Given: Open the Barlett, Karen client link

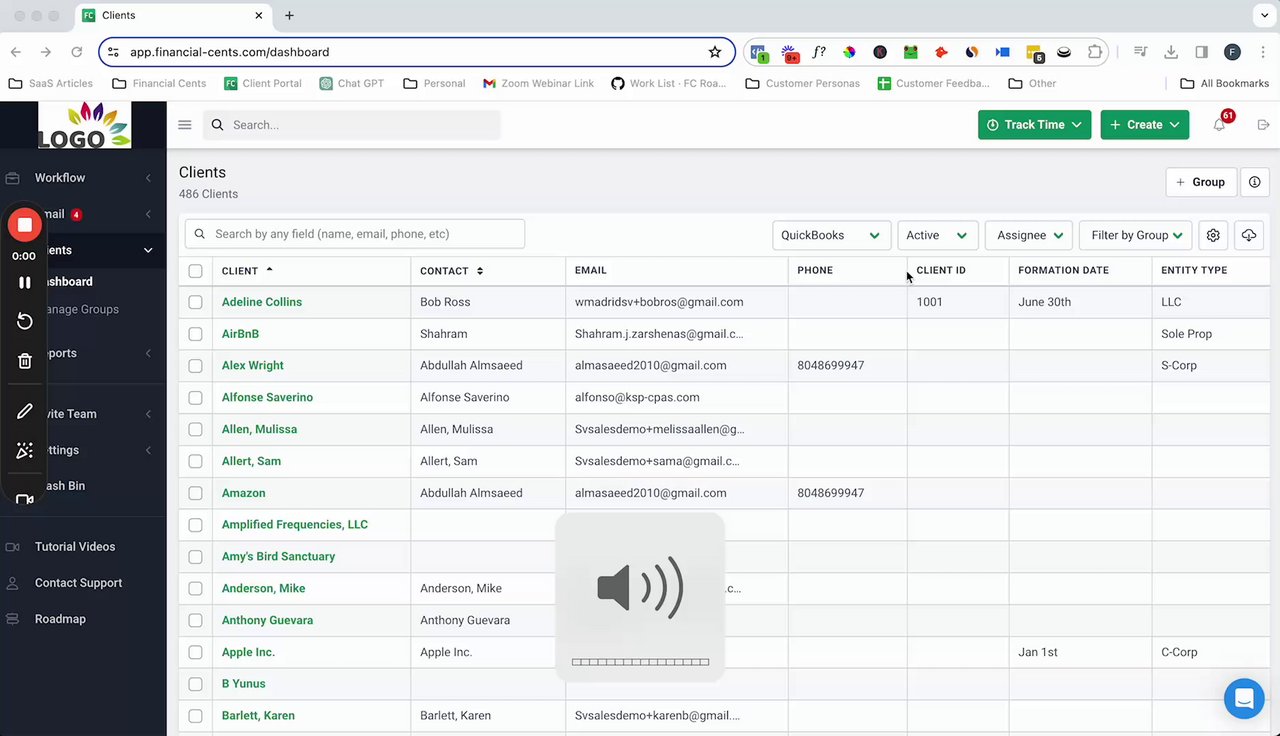Looking at the screenshot, I should click(258, 716).
